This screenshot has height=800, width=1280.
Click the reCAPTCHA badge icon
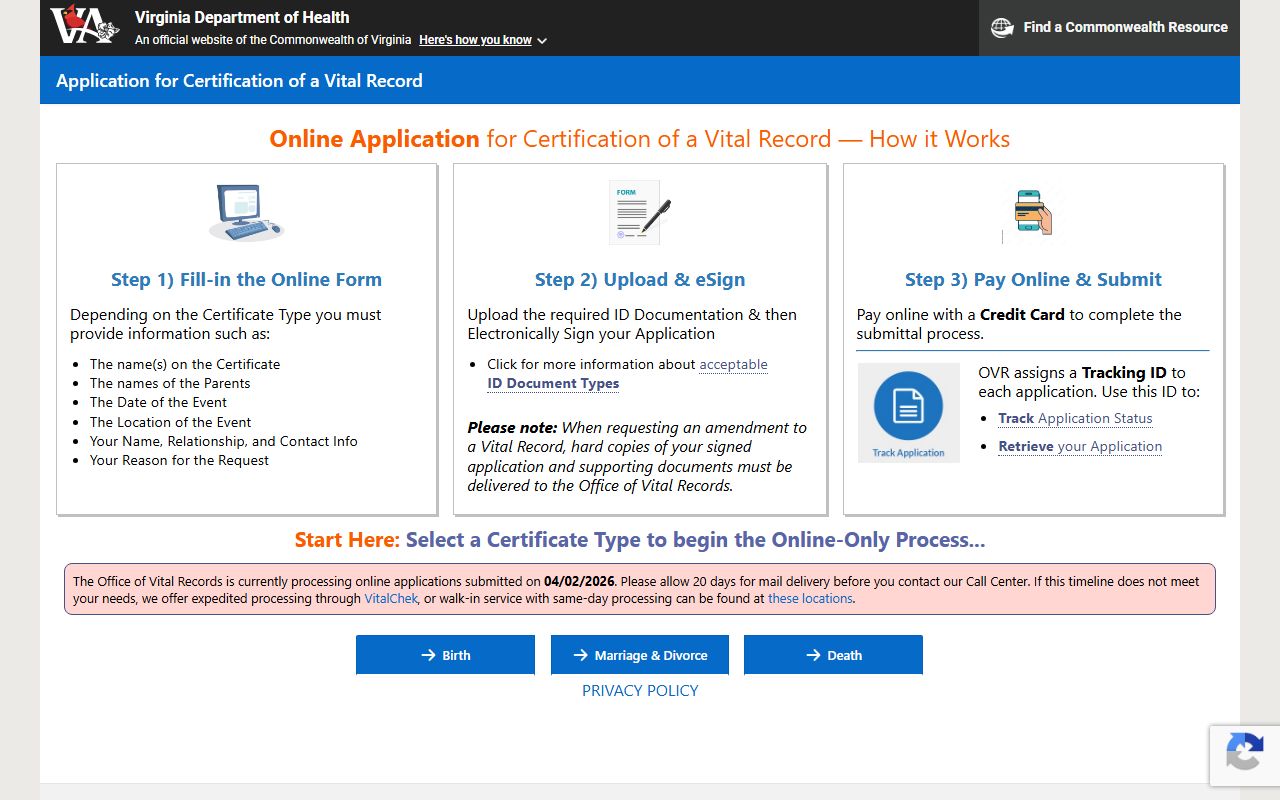pyautogui.click(x=1244, y=753)
